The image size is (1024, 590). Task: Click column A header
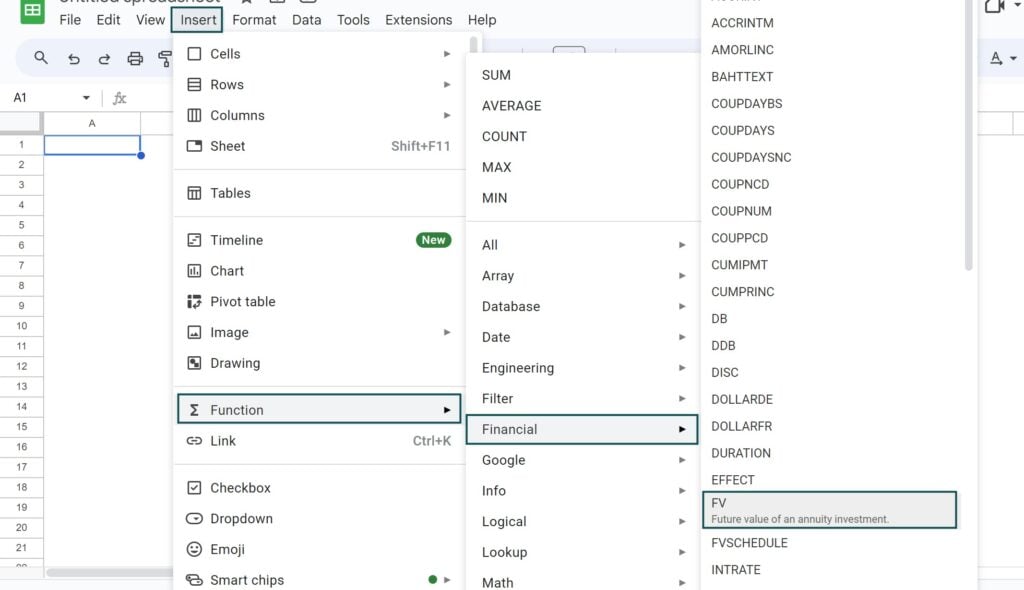(92, 123)
